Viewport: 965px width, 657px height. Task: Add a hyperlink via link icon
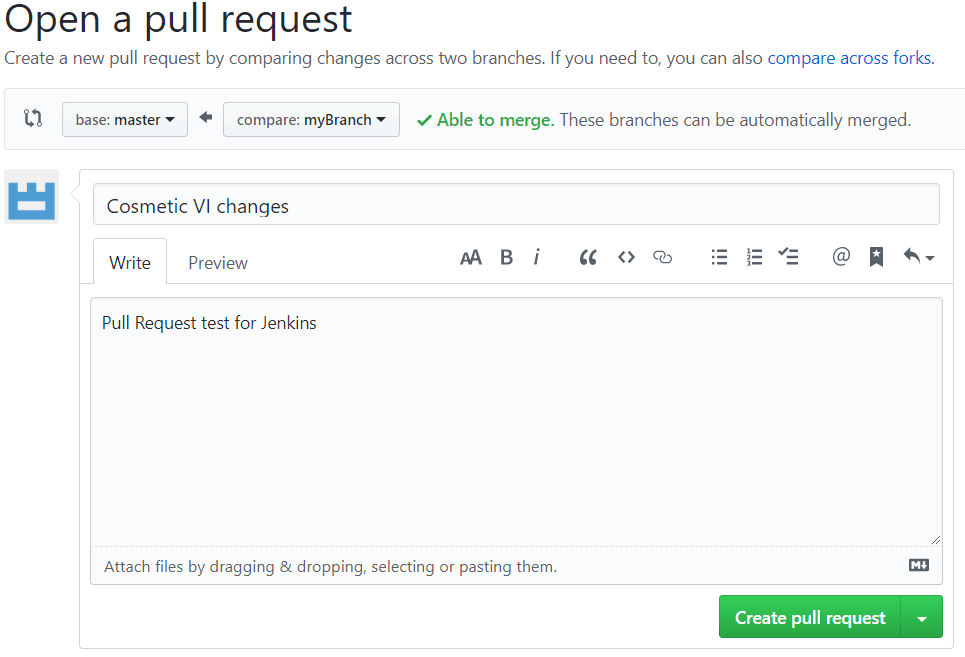click(x=662, y=258)
